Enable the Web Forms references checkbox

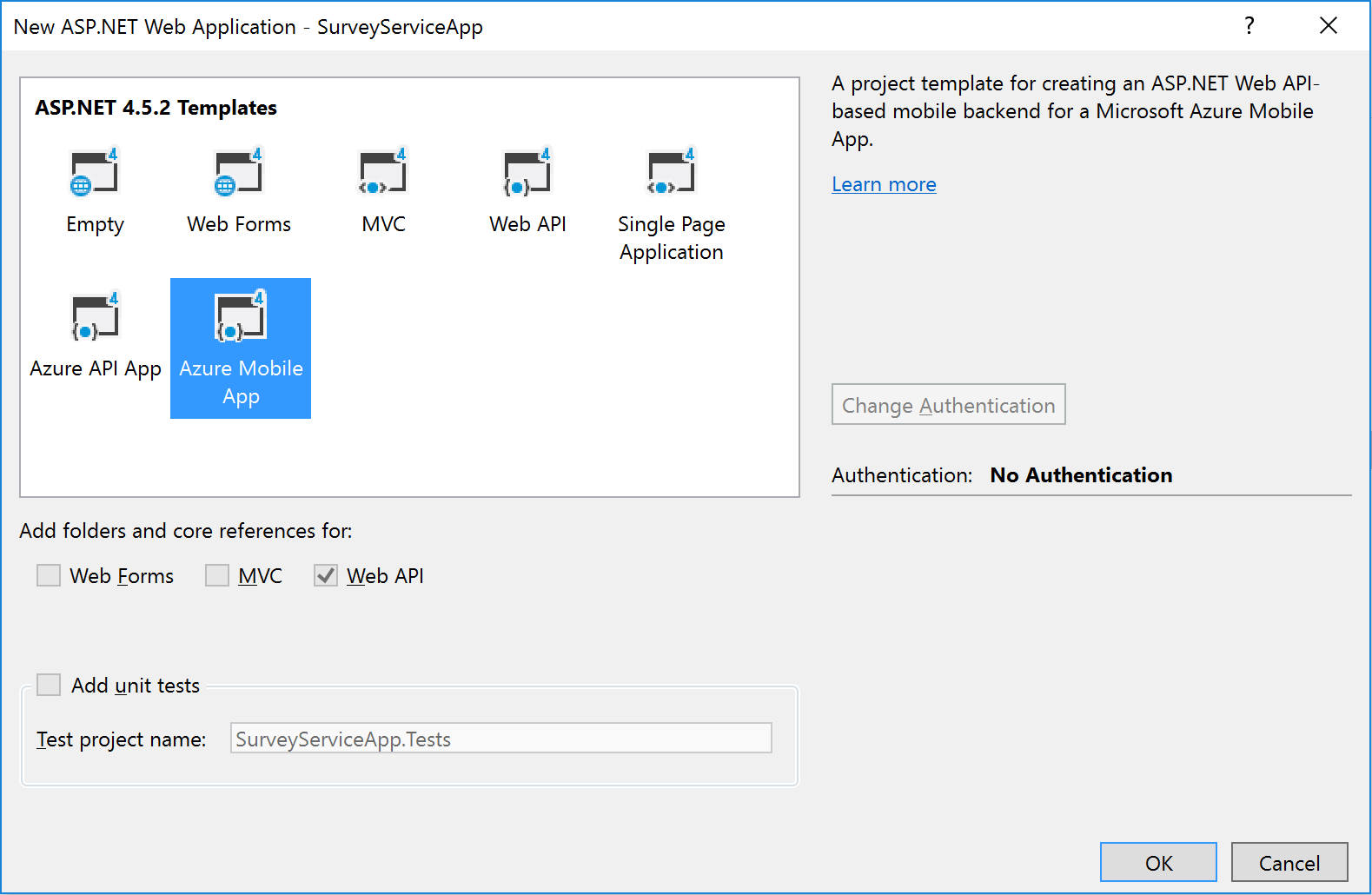[49, 575]
